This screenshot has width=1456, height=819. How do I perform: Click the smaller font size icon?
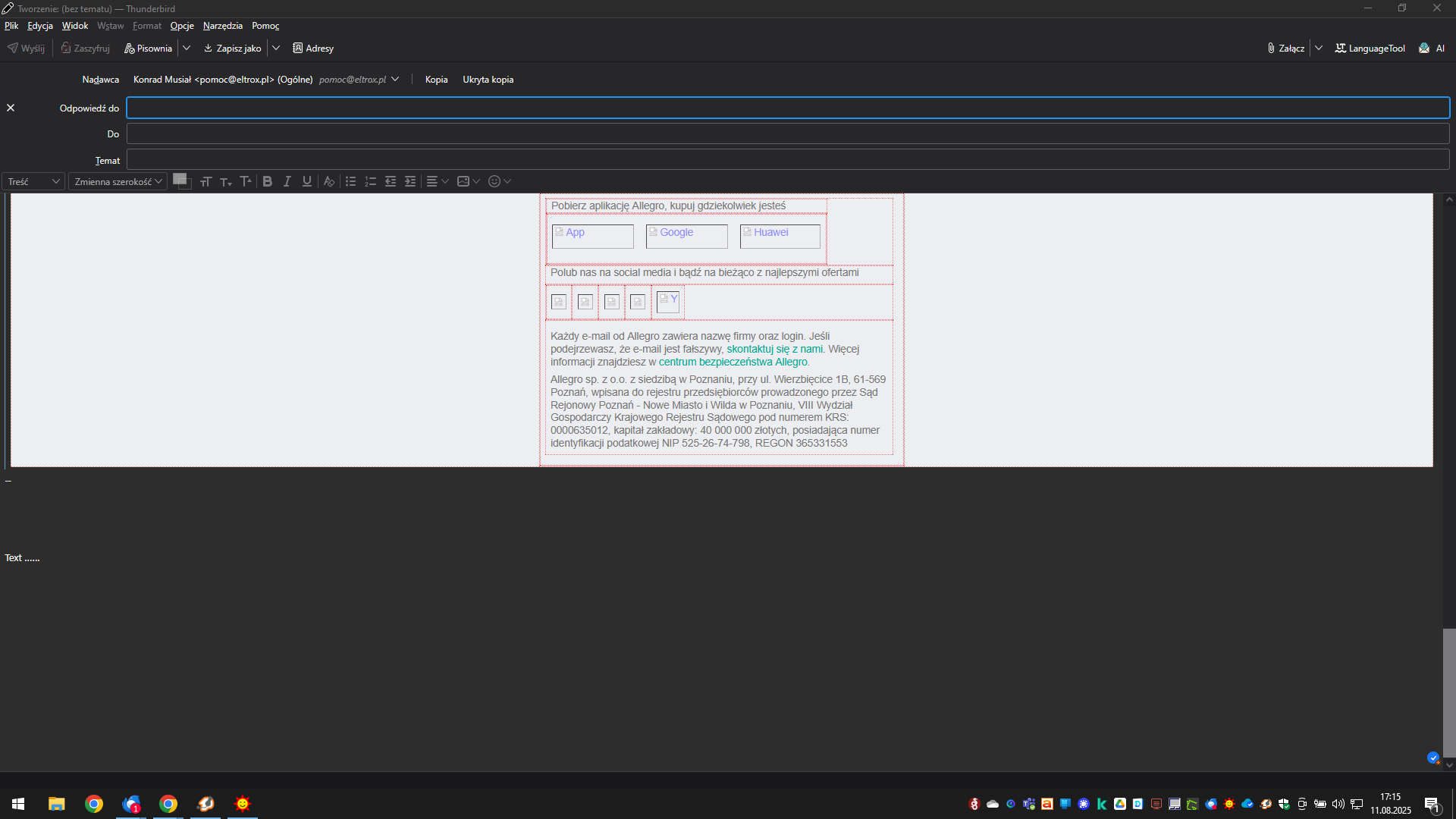[x=225, y=181]
